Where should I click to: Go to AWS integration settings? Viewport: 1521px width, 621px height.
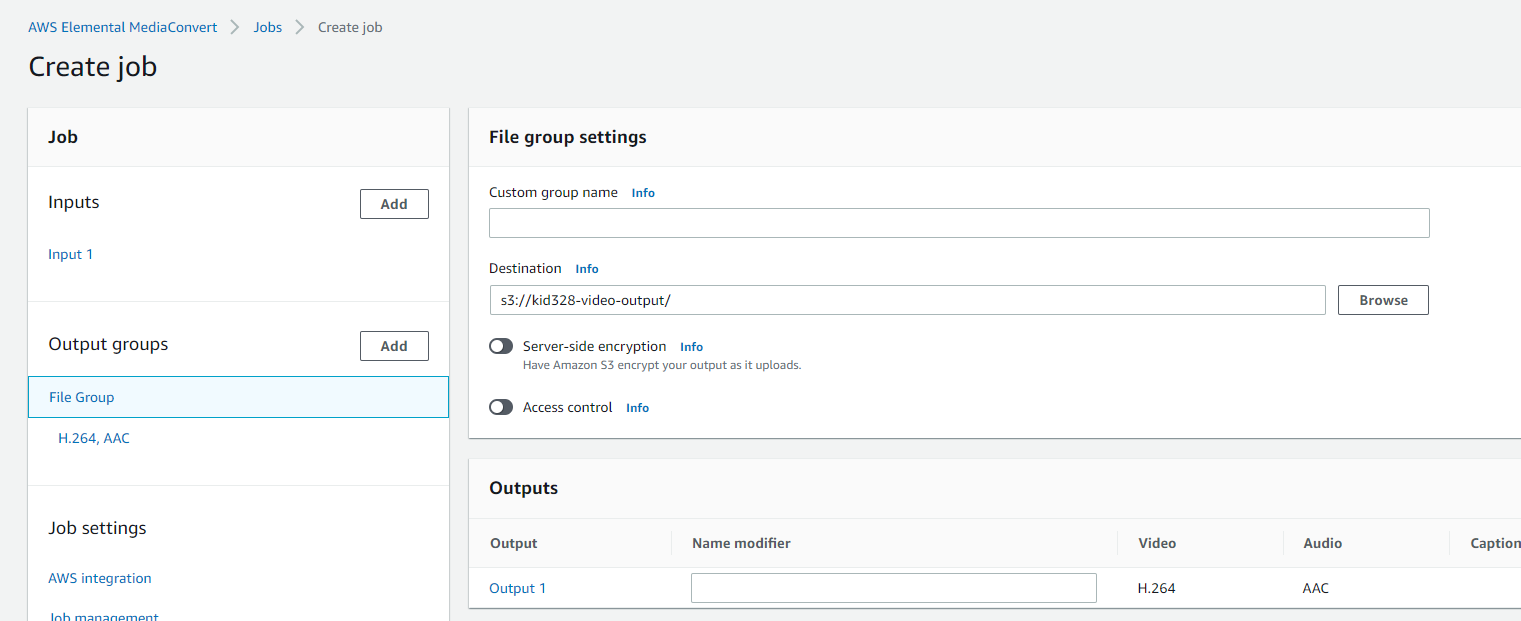pos(100,578)
